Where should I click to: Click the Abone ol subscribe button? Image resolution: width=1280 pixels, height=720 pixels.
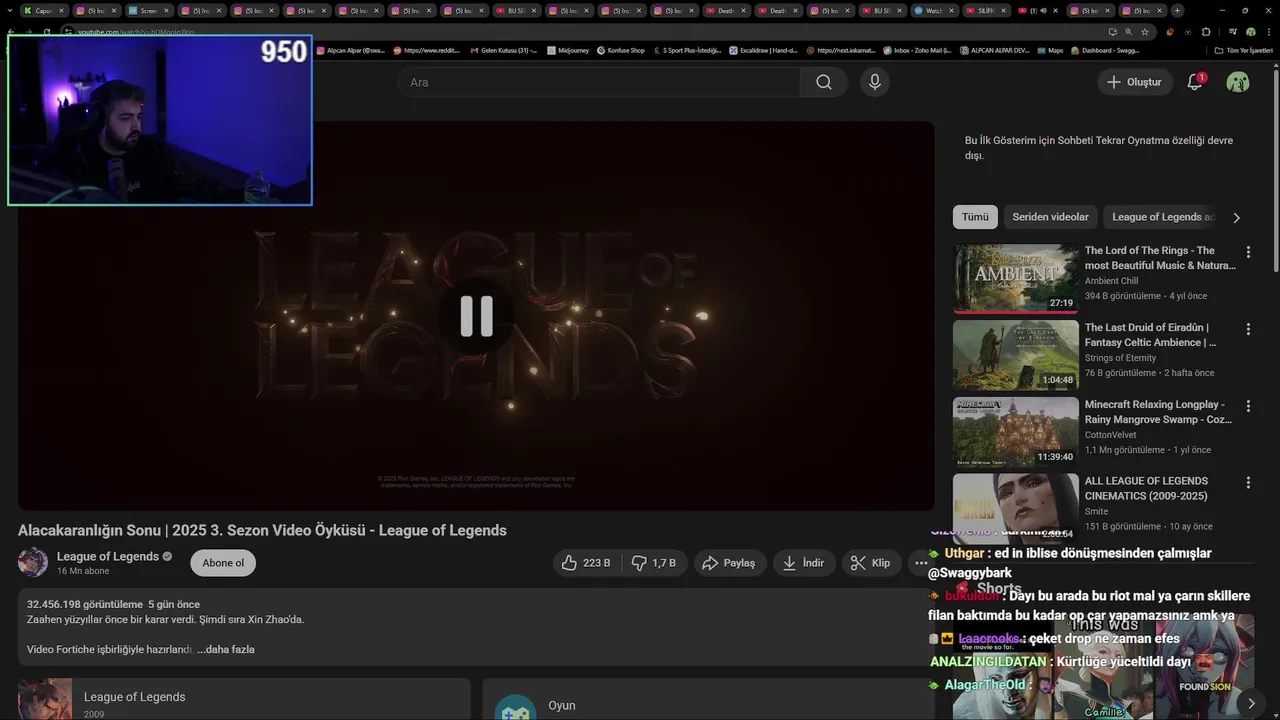(223, 563)
